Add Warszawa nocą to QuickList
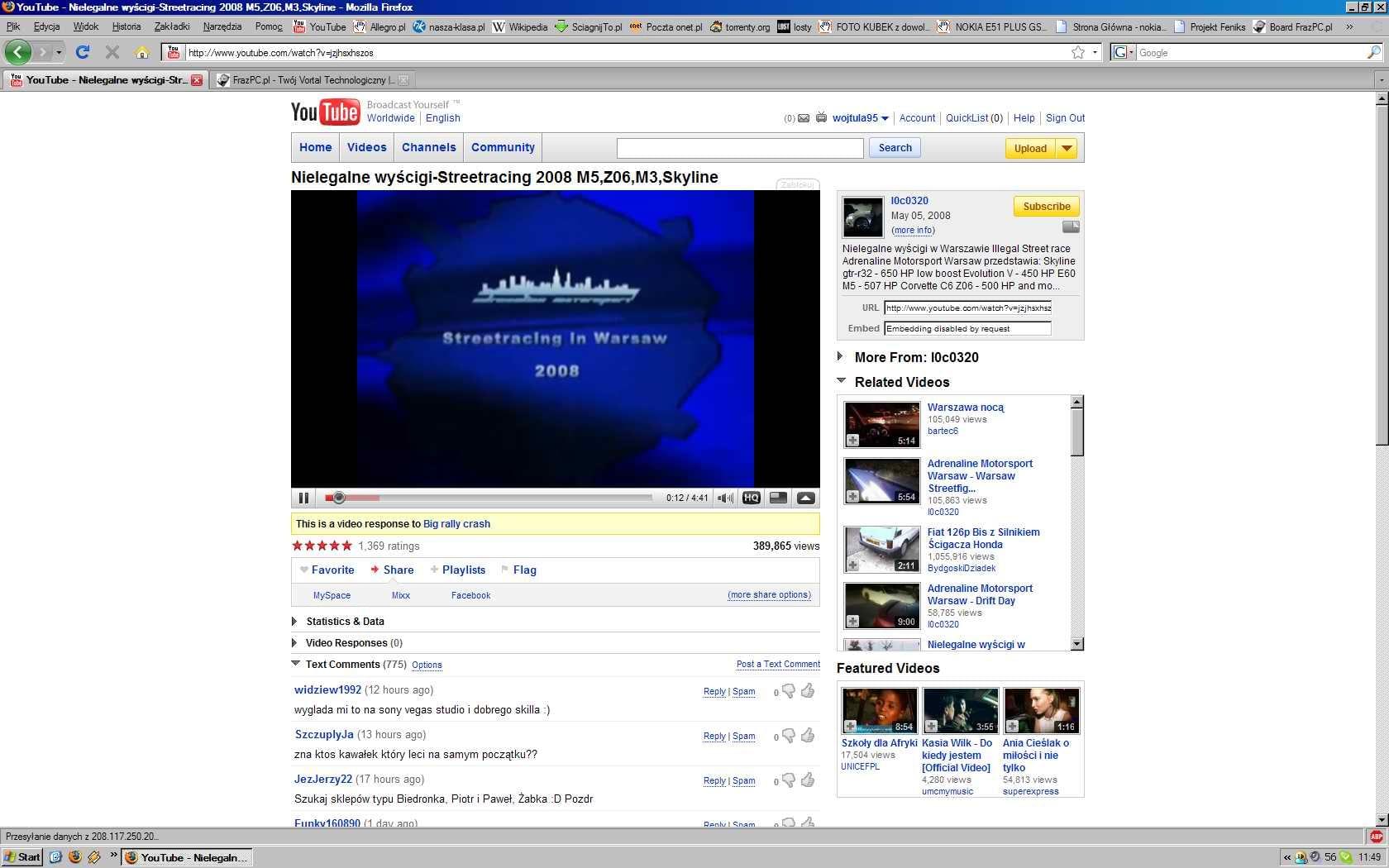The width and height of the screenshot is (1389, 868). [852, 441]
